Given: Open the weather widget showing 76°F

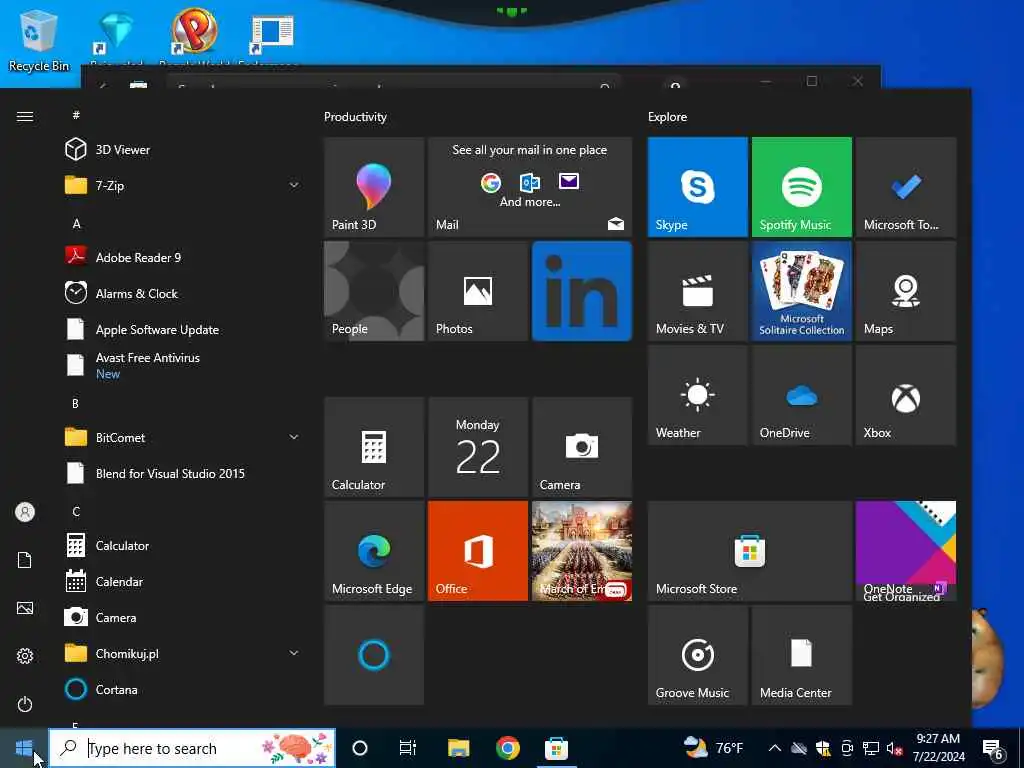Looking at the screenshot, I should (713, 748).
